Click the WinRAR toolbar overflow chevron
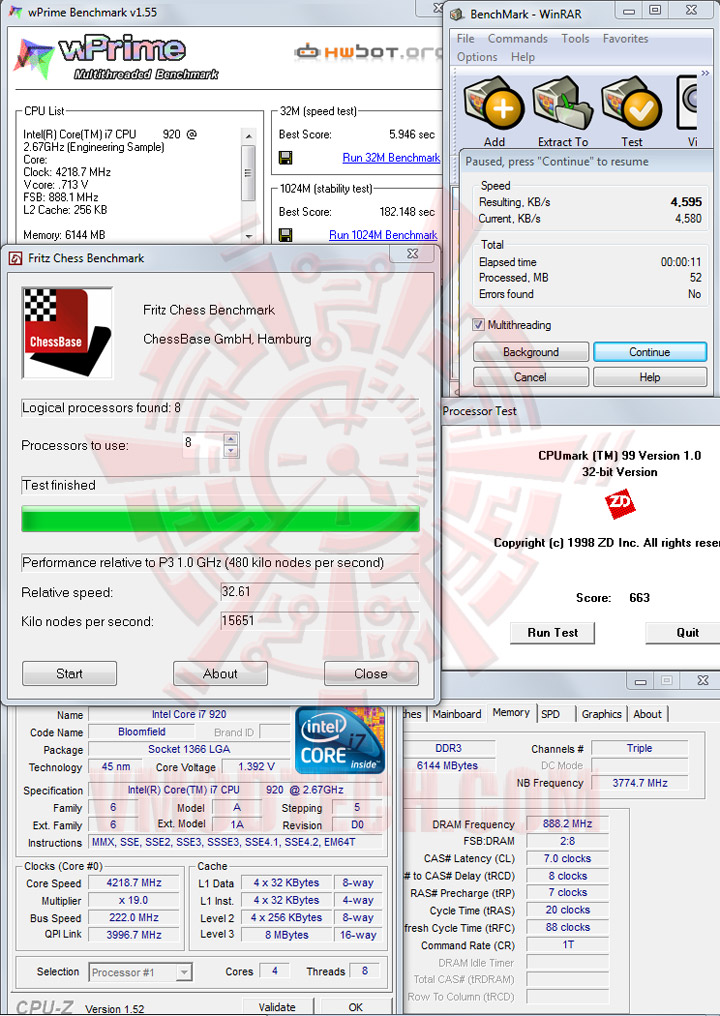 [705, 73]
